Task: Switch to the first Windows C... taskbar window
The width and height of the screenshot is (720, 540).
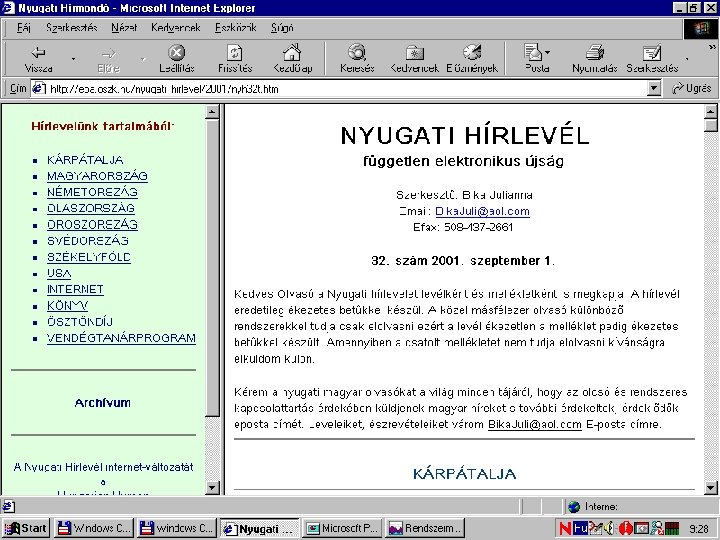Action: (94, 528)
